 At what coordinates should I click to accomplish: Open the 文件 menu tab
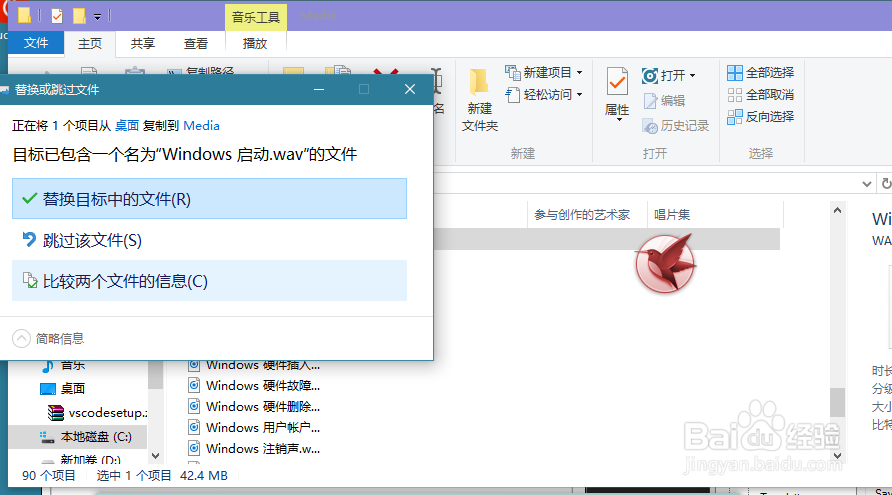[36, 43]
